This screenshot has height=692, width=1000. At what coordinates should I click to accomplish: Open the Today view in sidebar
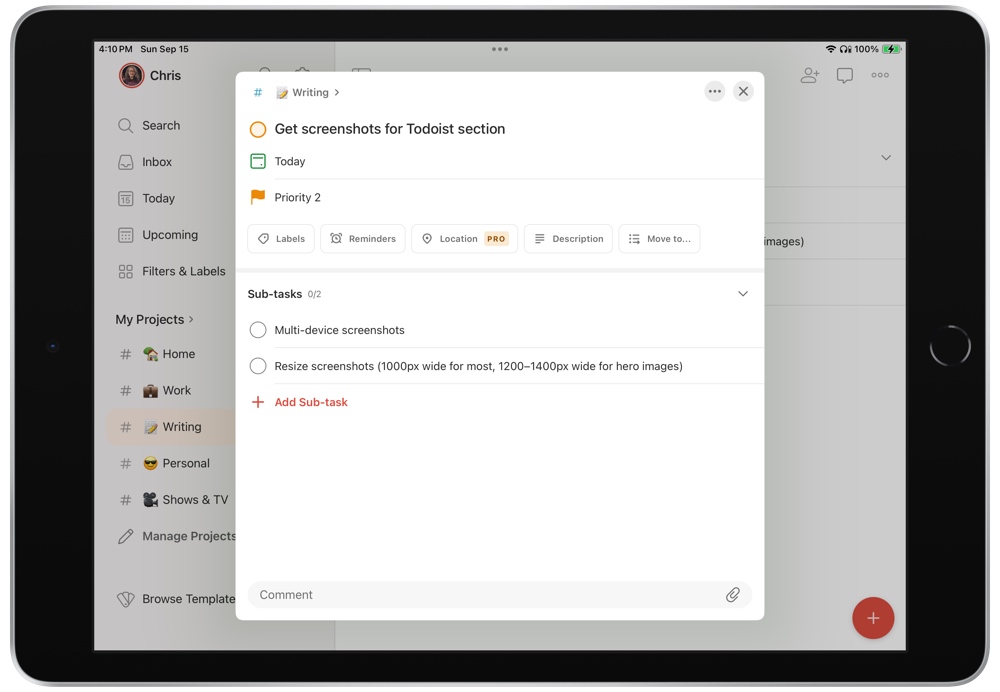pyautogui.click(x=147, y=198)
